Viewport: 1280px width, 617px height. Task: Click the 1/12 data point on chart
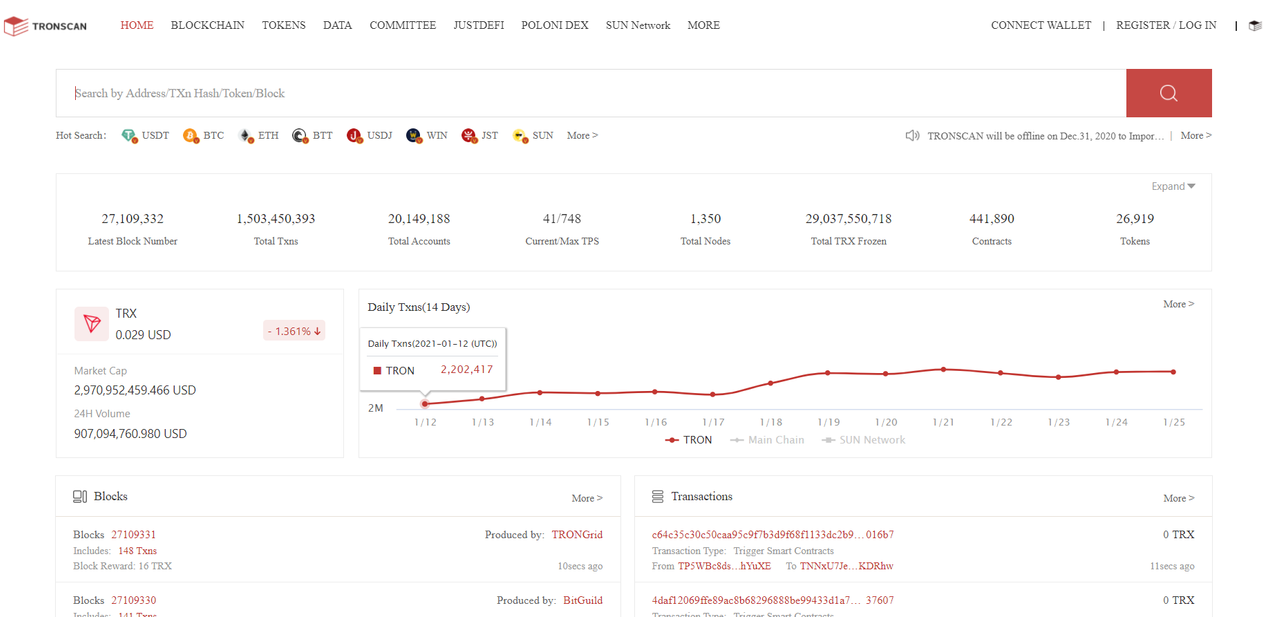click(x=425, y=404)
